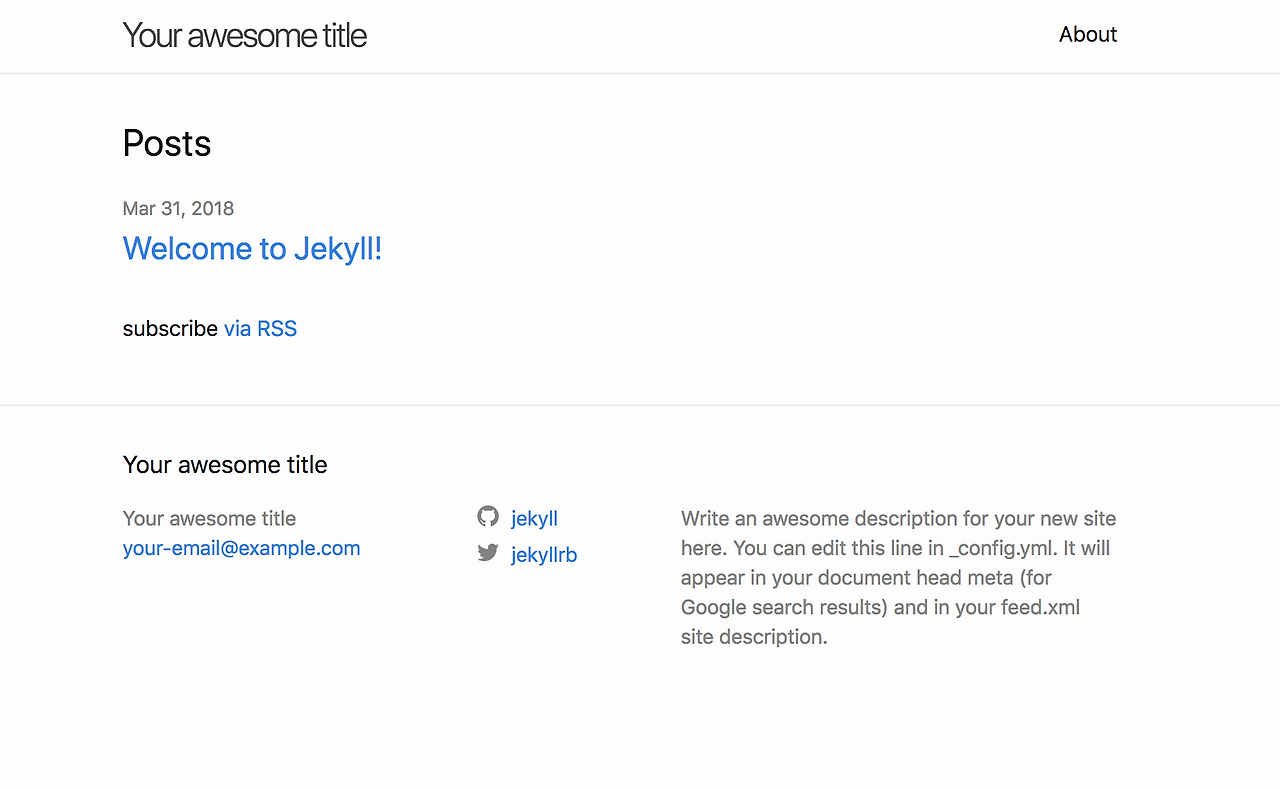Click the divider line below the header

click(640, 73)
